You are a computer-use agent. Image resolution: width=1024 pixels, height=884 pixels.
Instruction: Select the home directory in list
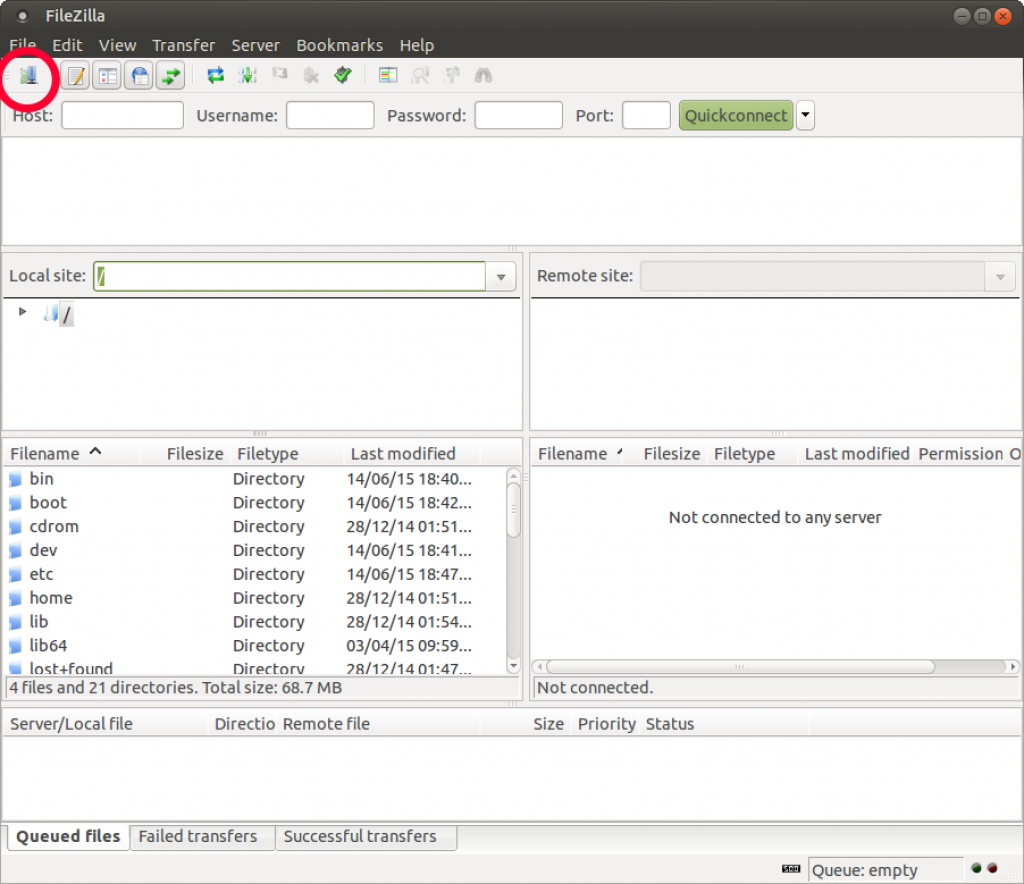(x=51, y=598)
